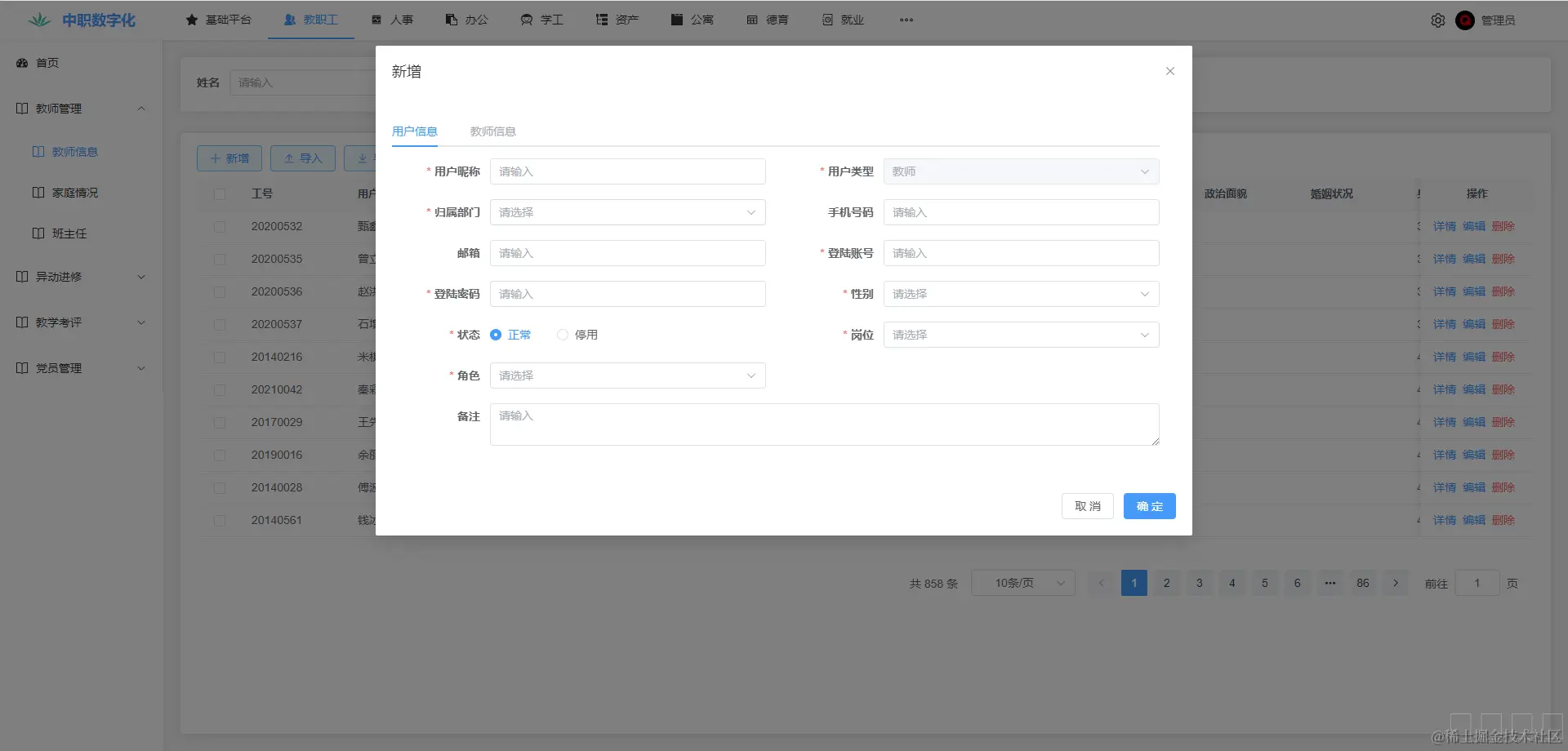The height and width of the screenshot is (751, 1568).
Task: Go to page 86 in pagination
Action: 1363,583
